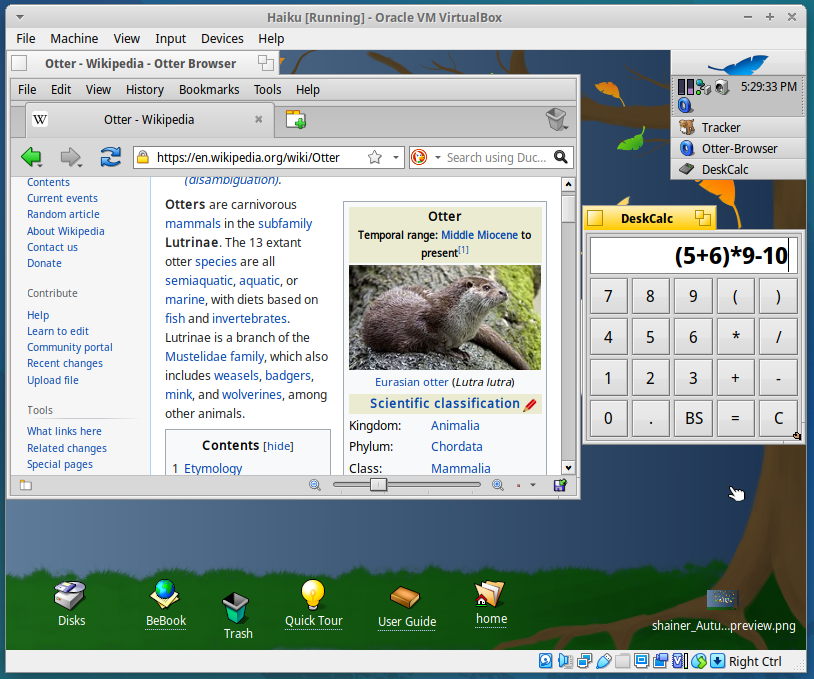This screenshot has width=814, height=679.
Task: Click the page scrollbar down arrow
Action: click(x=568, y=467)
